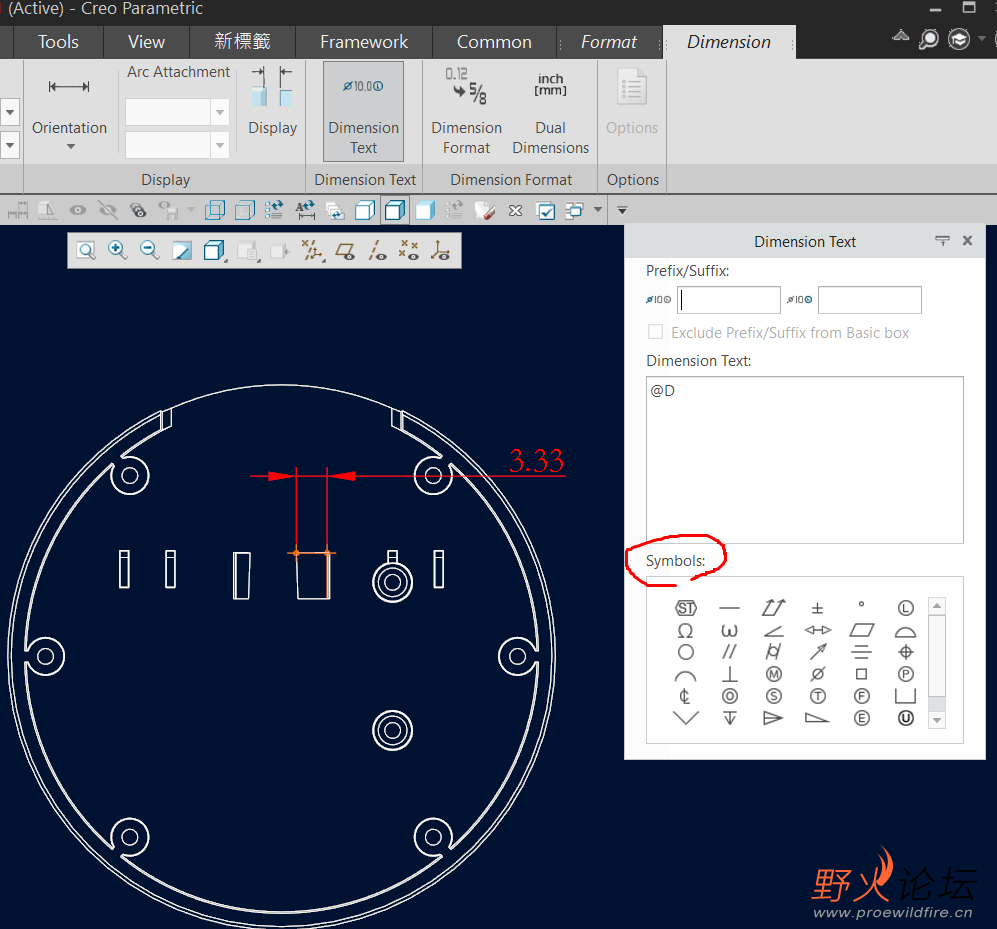This screenshot has height=929, width=997.
Task: Click the Zoom In magnifier
Action: tap(118, 251)
